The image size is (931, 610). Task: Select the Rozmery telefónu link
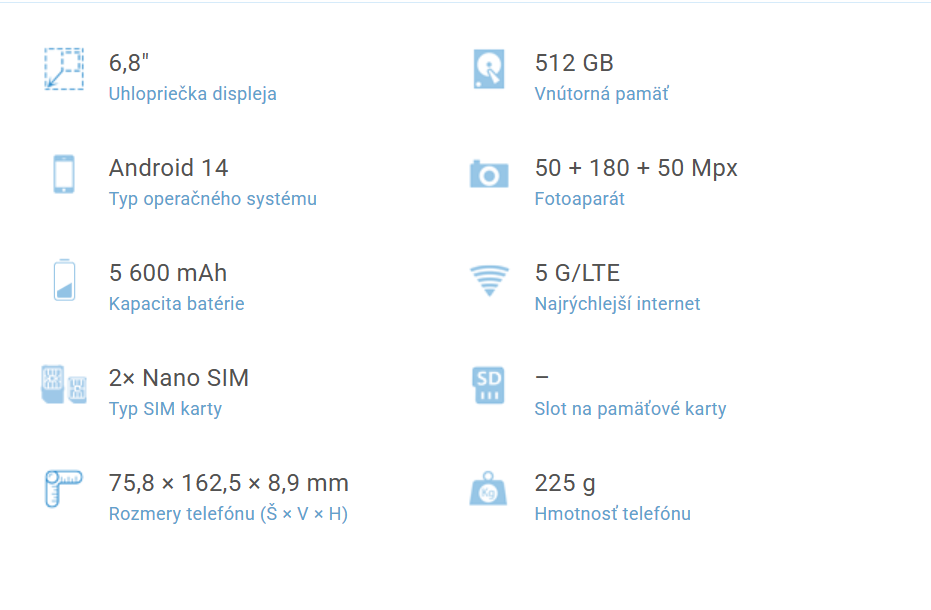tap(228, 514)
